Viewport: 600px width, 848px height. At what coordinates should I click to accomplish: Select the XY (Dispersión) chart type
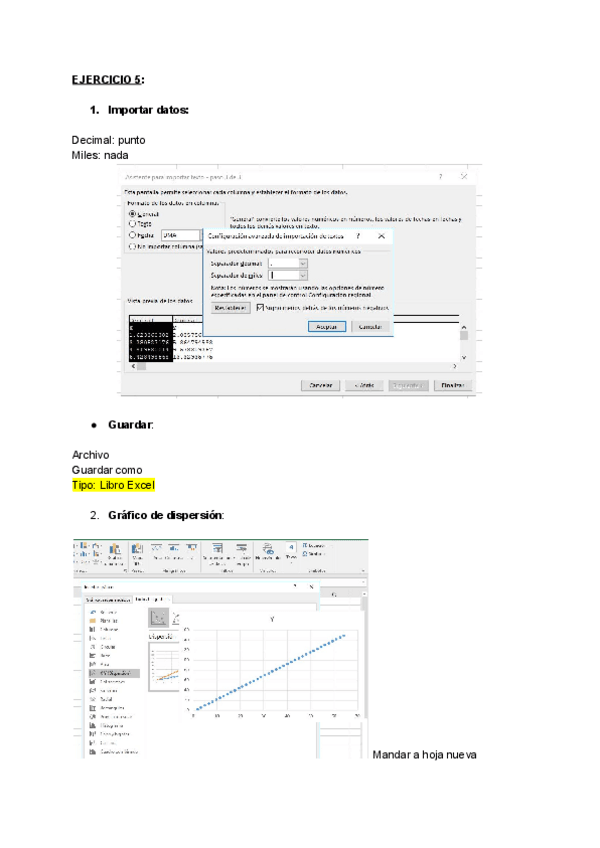(x=112, y=673)
